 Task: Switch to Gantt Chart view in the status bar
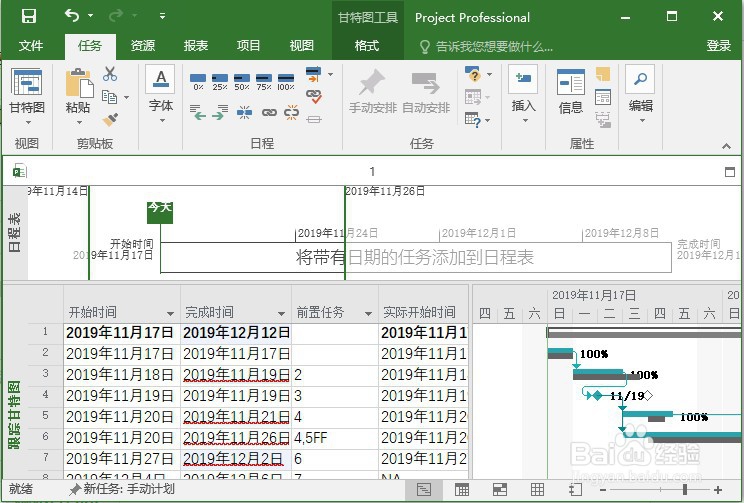[x=424, y=490]
